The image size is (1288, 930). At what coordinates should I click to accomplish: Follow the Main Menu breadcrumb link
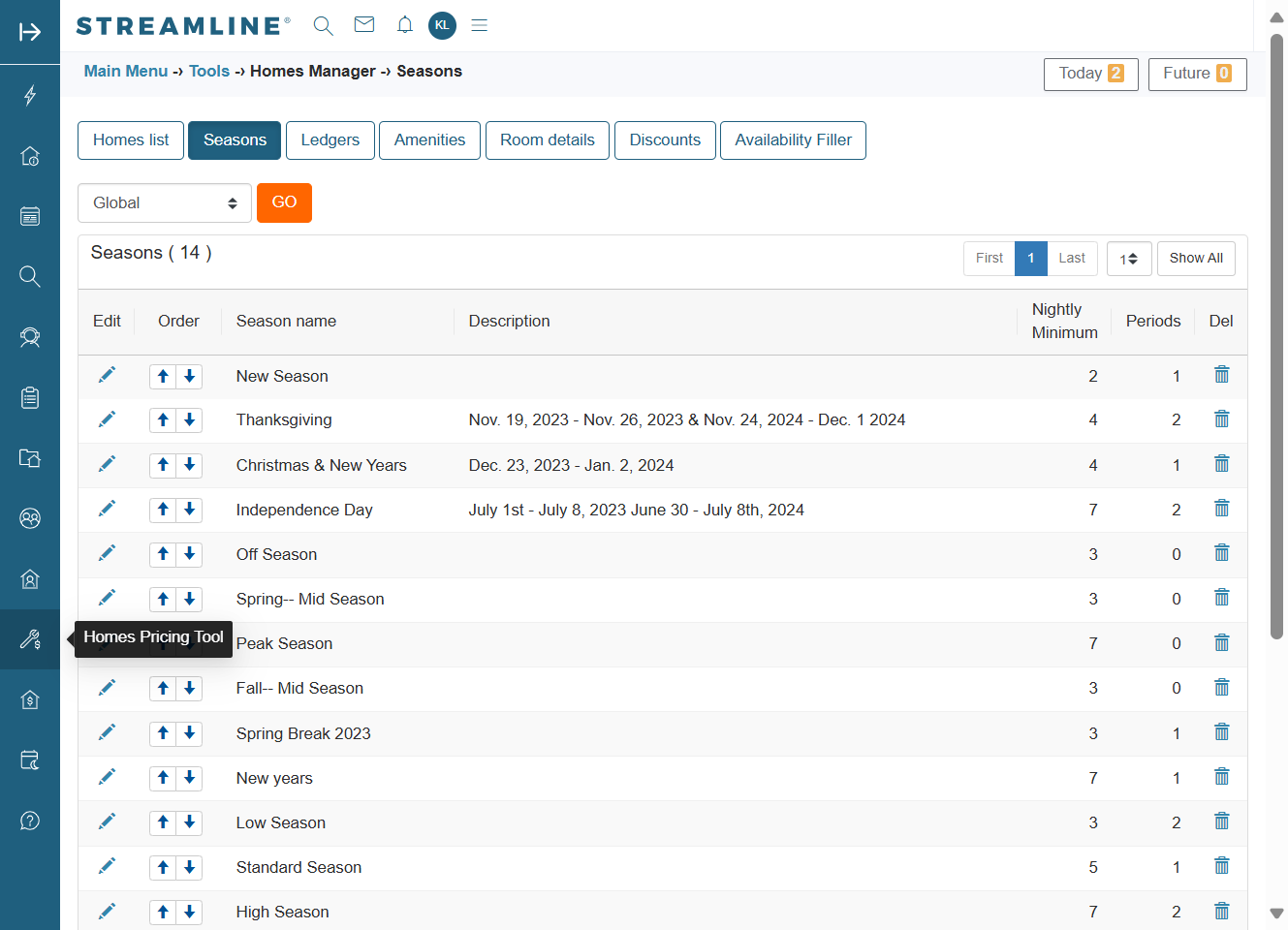pos(126,71)
